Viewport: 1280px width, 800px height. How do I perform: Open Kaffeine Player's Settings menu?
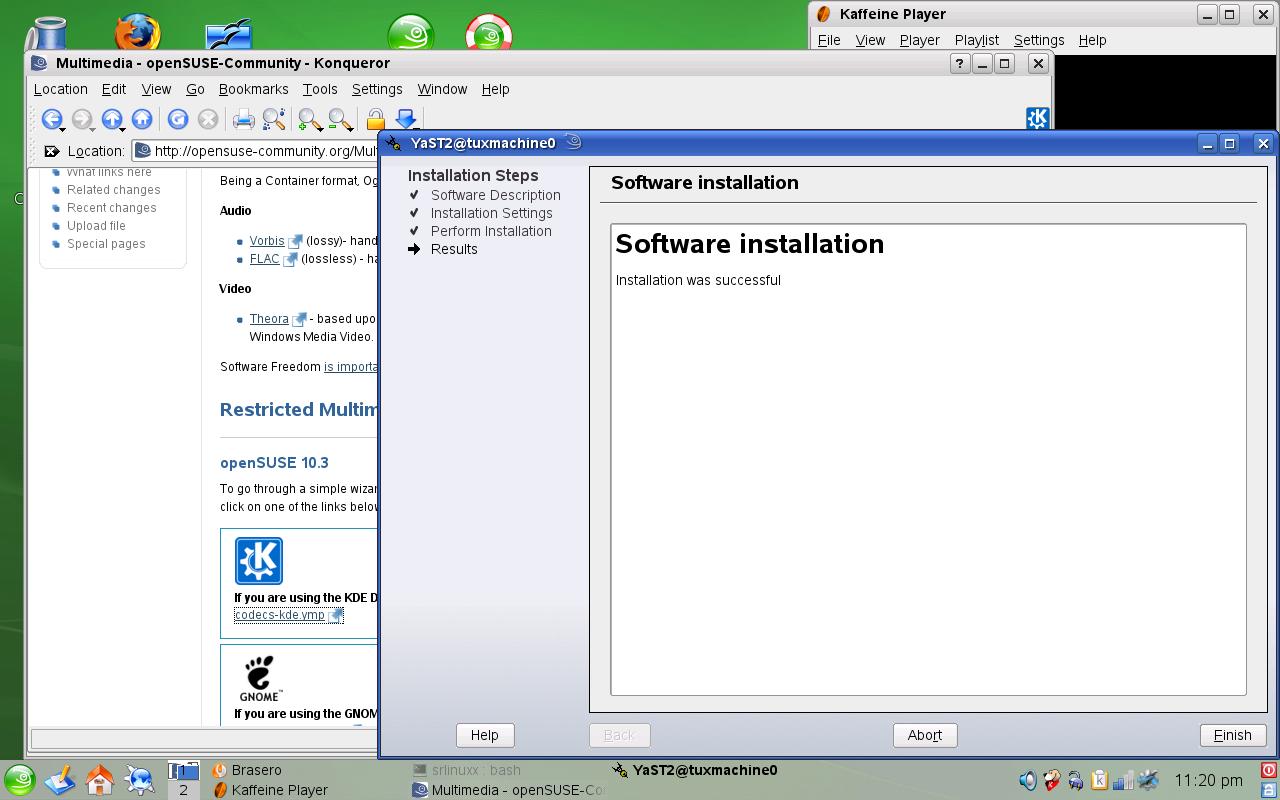coord(1039,40)
